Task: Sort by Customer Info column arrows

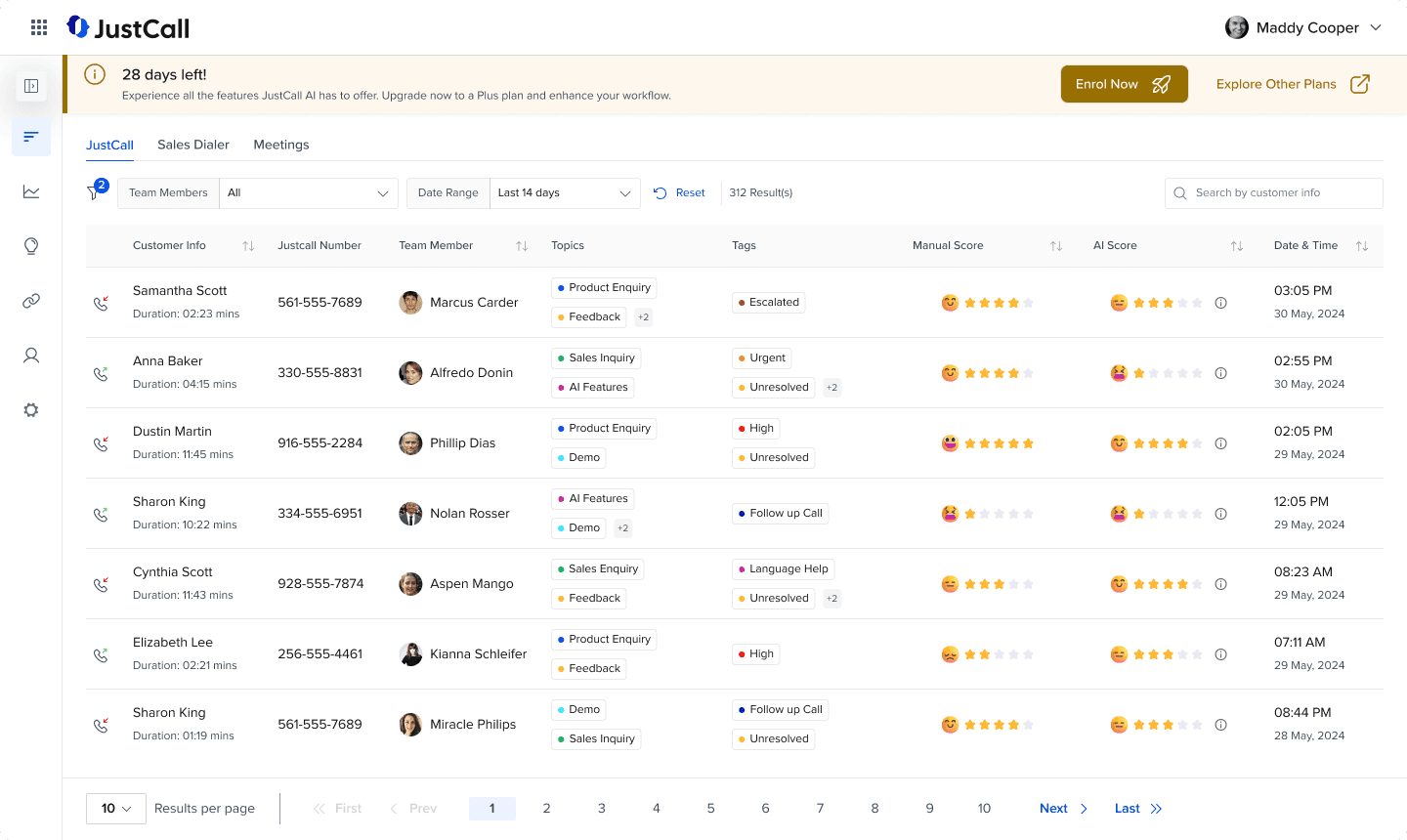Action: [x=248, y=246]
